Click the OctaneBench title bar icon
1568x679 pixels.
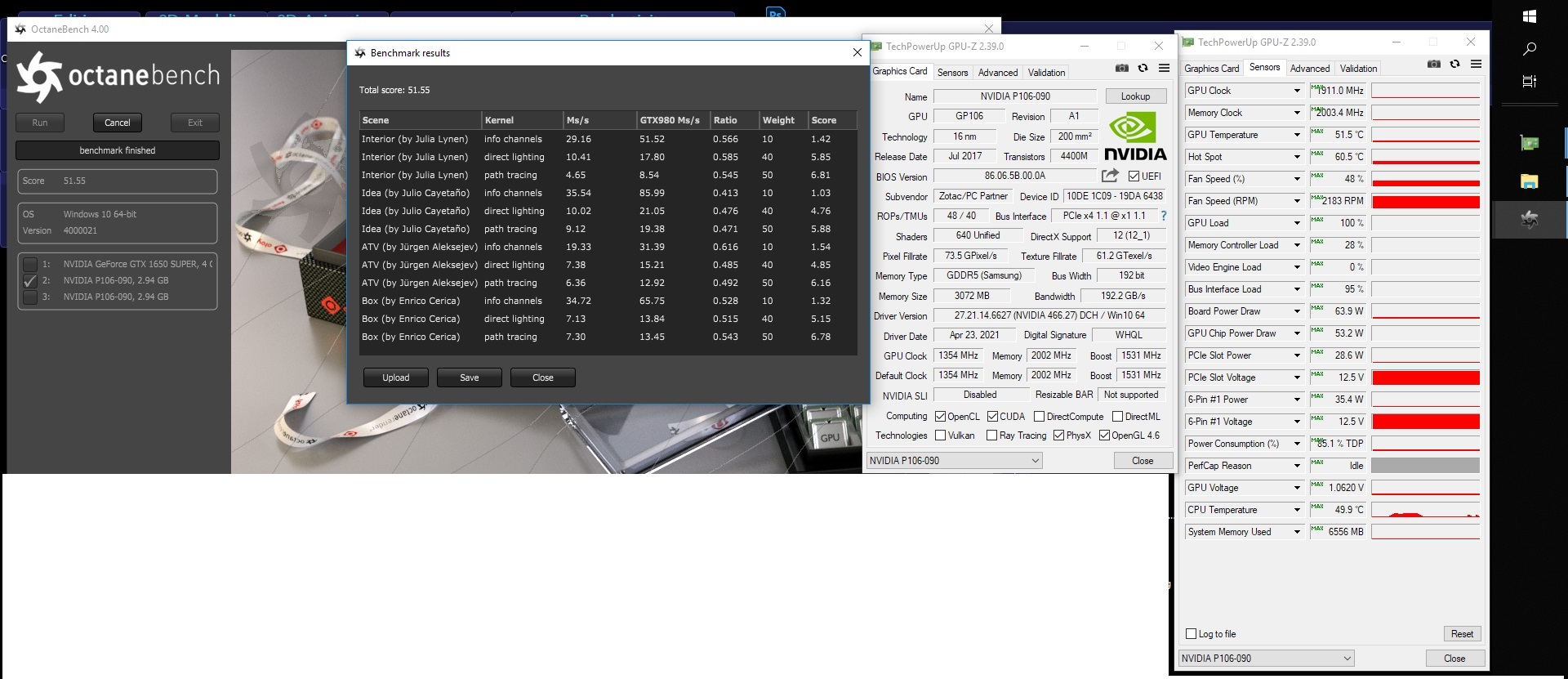click(x=20, y=29)
